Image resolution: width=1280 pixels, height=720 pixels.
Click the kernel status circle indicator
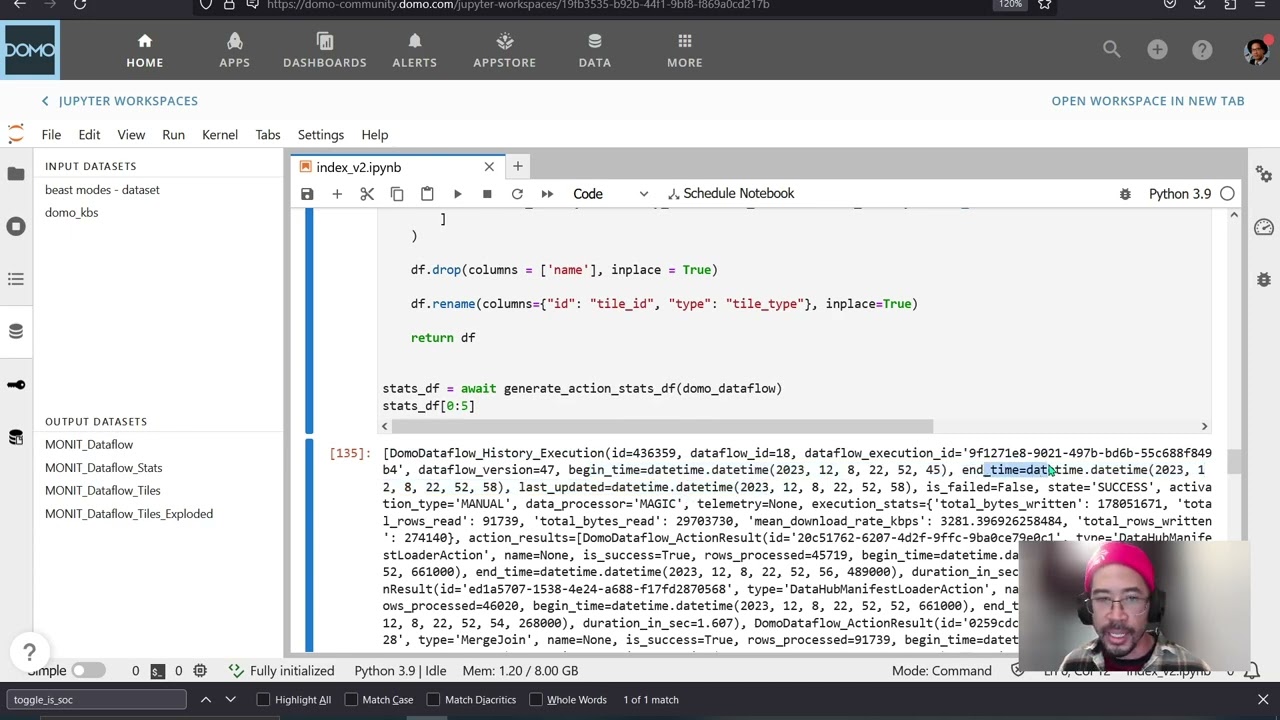point(1227,194)
